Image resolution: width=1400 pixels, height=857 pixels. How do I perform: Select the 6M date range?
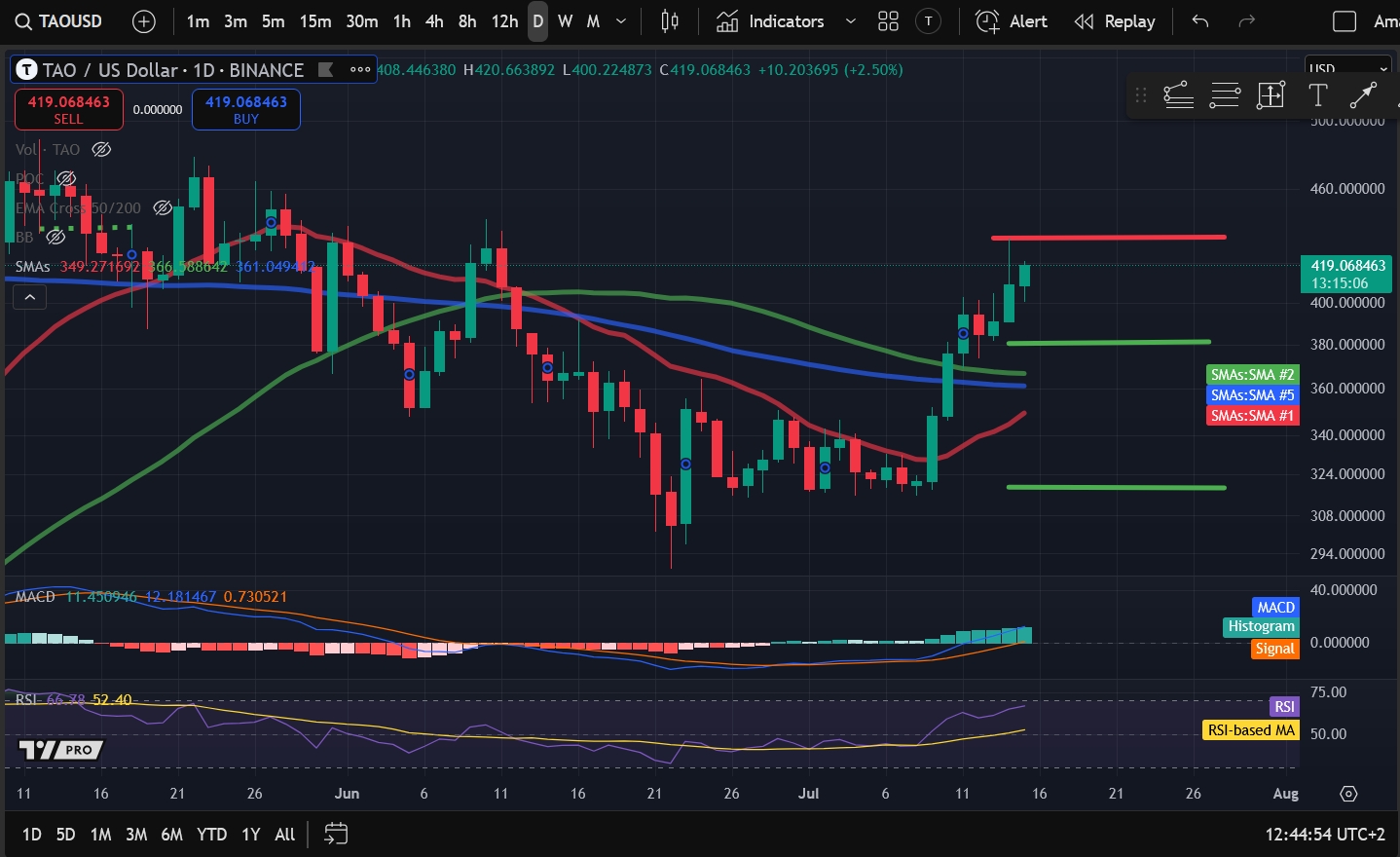click(x=171, y=834)
